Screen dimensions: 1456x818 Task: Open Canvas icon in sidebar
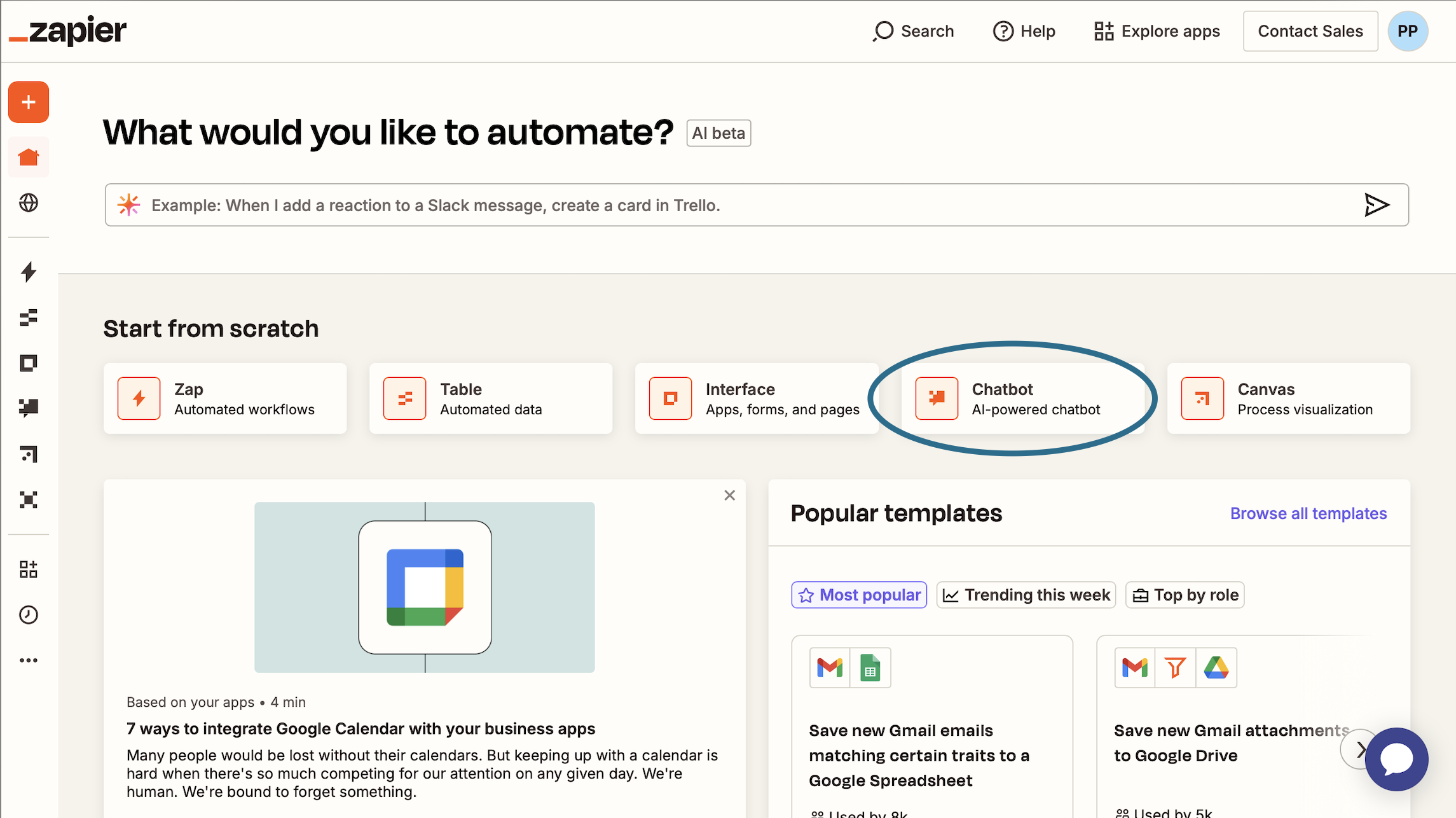click(x=29, y=454)
